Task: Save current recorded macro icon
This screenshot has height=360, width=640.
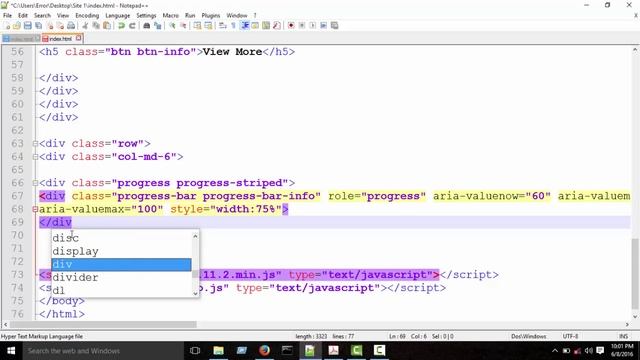Action: click(x=335, y=26)
